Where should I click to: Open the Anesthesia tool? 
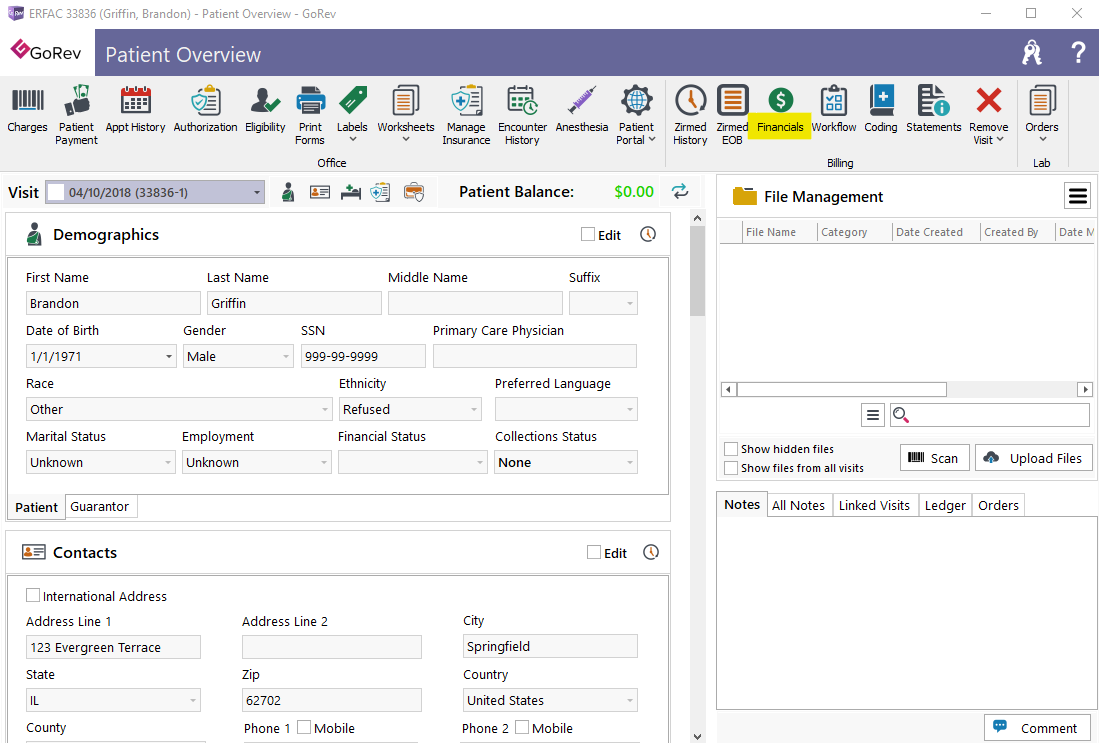(582, 109)
